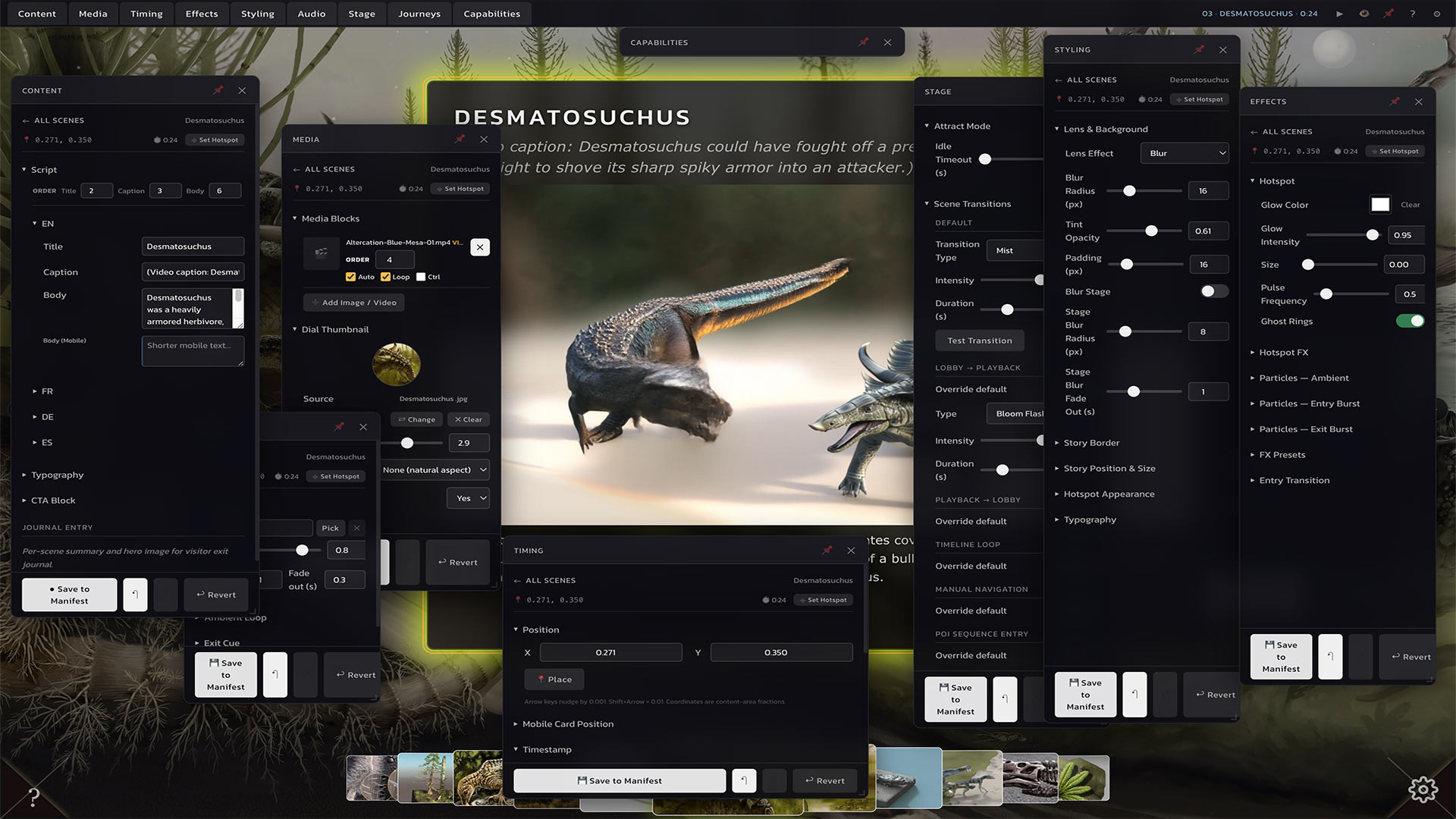The image size is (1456, 819).
Task: Open help question mark in top bar
Action: 1412,14
